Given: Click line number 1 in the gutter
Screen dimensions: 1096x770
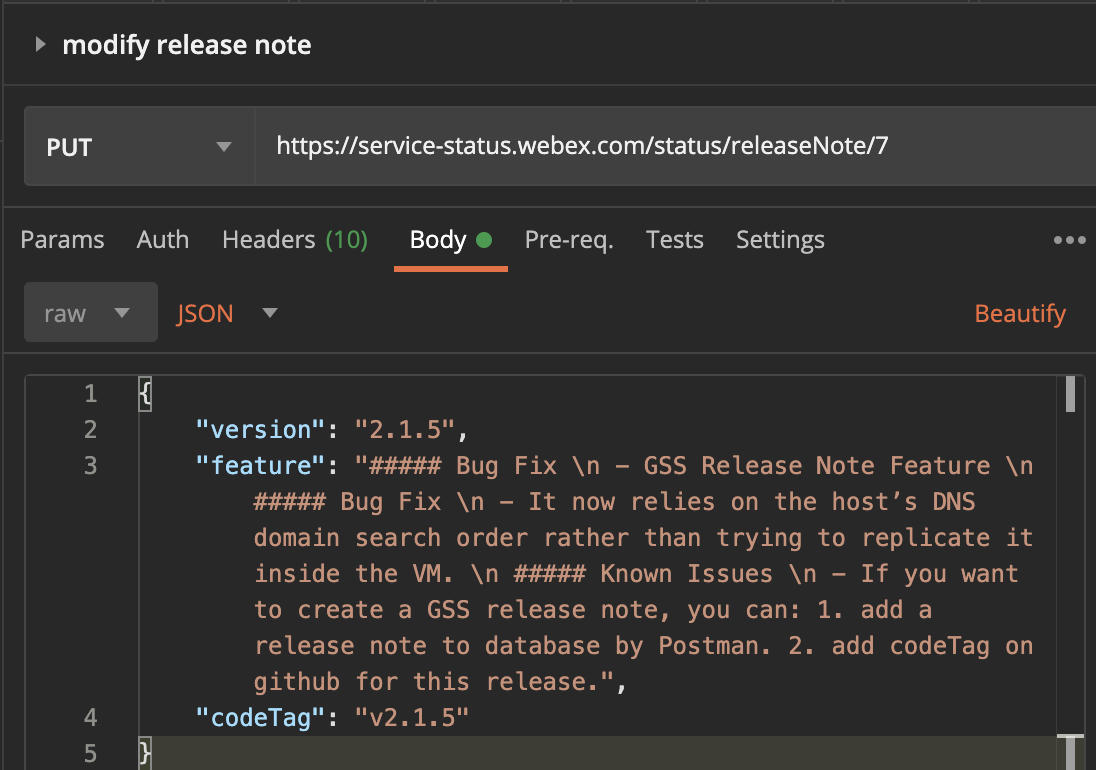Looking at the screenshot, I should 90,393.
